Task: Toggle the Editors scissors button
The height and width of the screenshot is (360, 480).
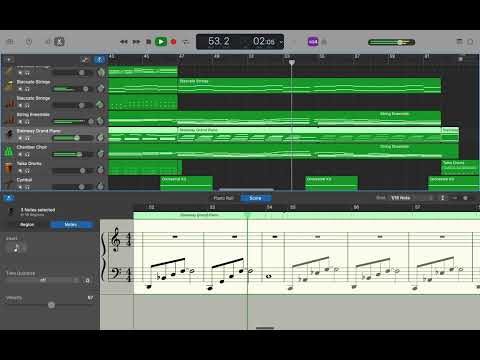Action: [59, 42]
